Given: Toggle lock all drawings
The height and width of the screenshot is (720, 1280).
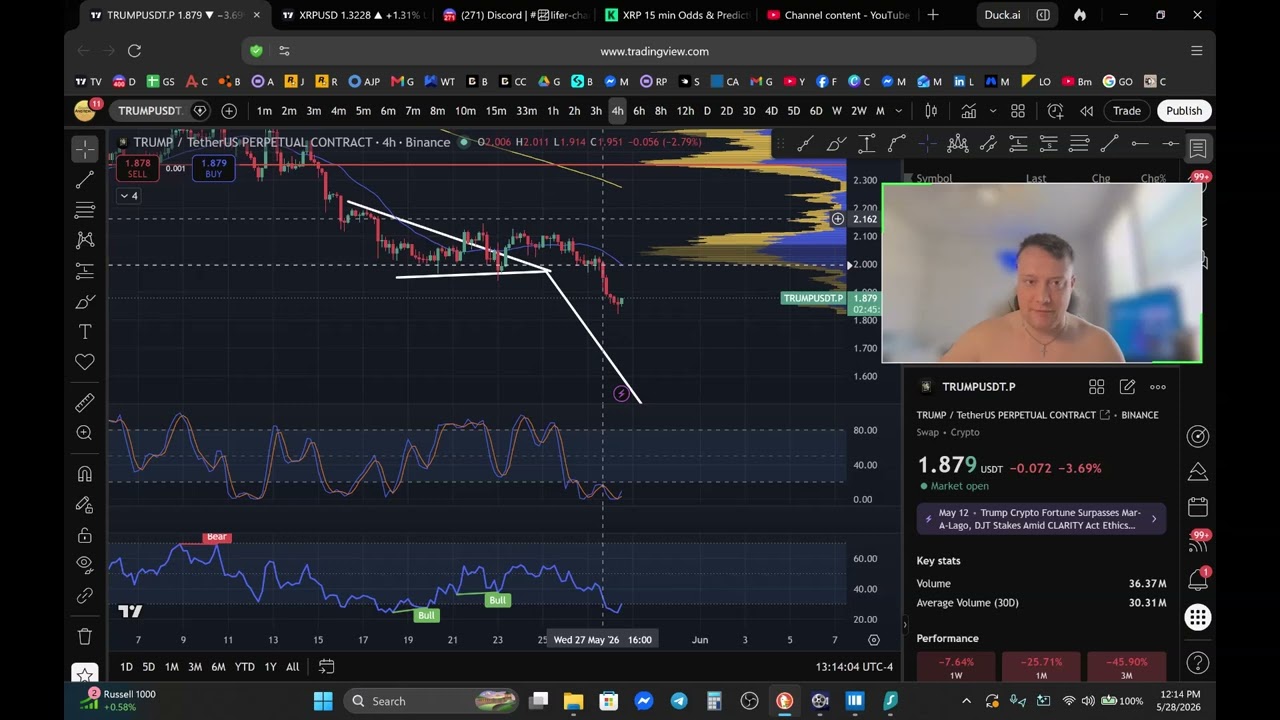Looking at the screenshot, I should click(x=85, y=535).
